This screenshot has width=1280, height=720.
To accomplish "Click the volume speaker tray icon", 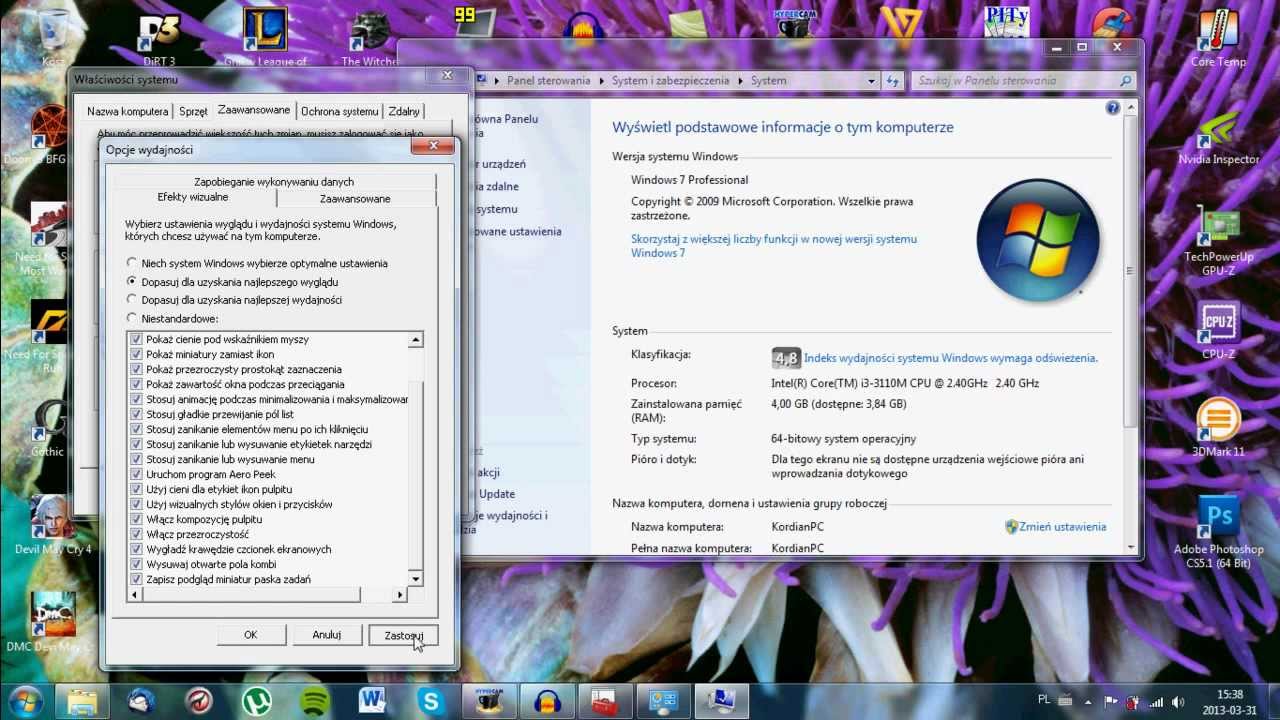I will [x=1177, y=701].
